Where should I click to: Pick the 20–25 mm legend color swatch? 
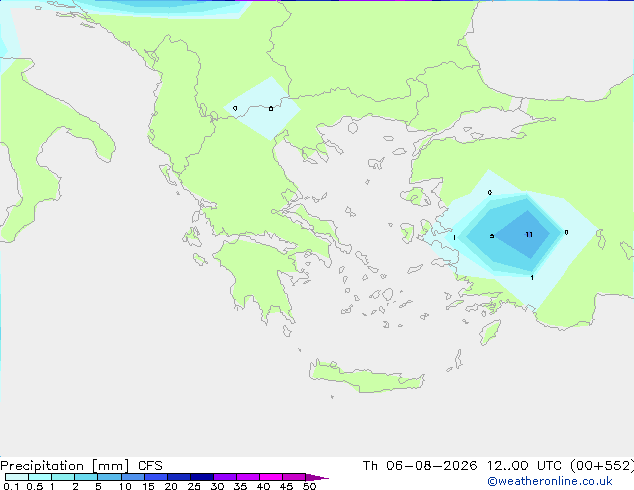179,477
